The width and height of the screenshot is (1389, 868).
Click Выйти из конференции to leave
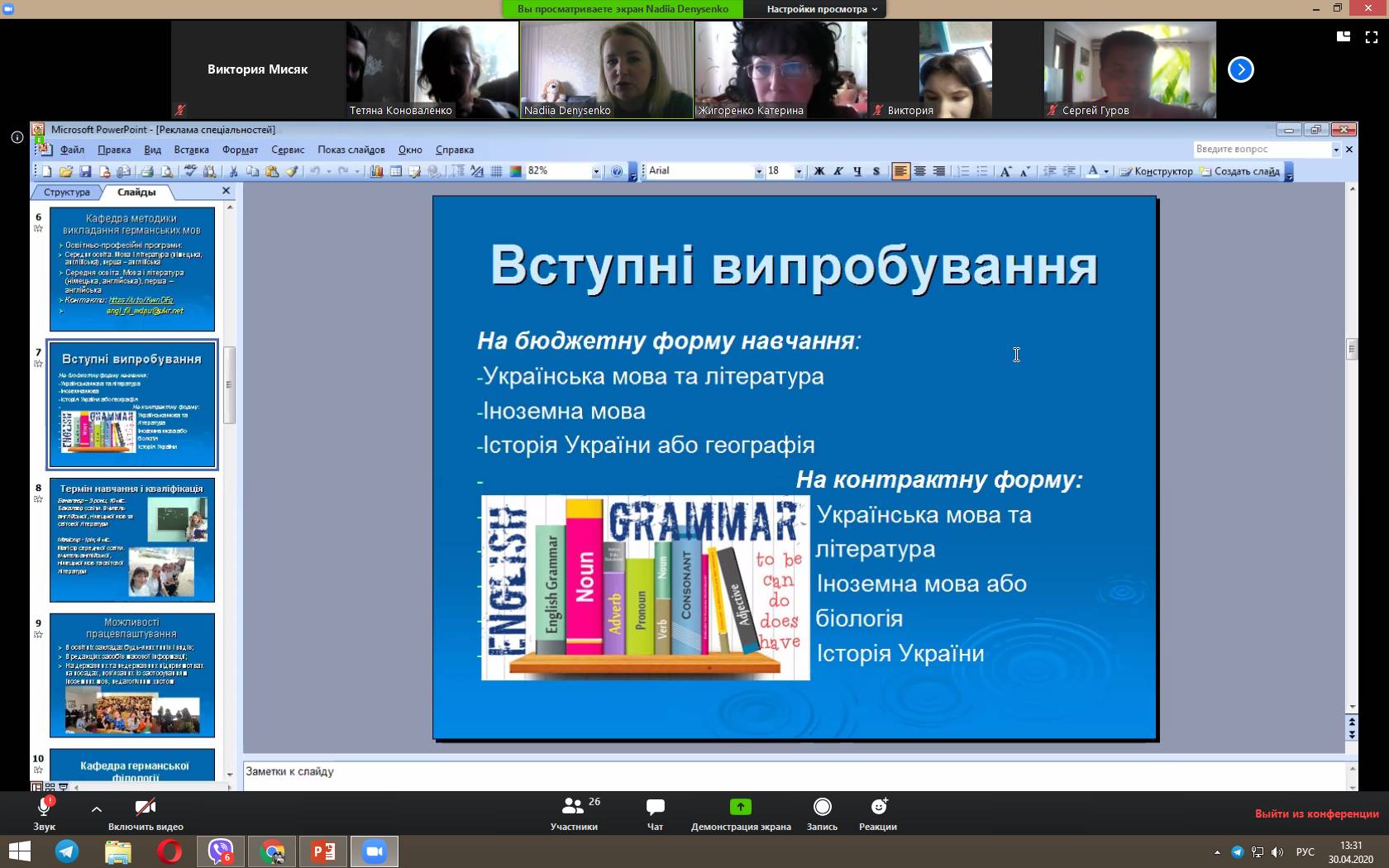[x=1316, y=813]
